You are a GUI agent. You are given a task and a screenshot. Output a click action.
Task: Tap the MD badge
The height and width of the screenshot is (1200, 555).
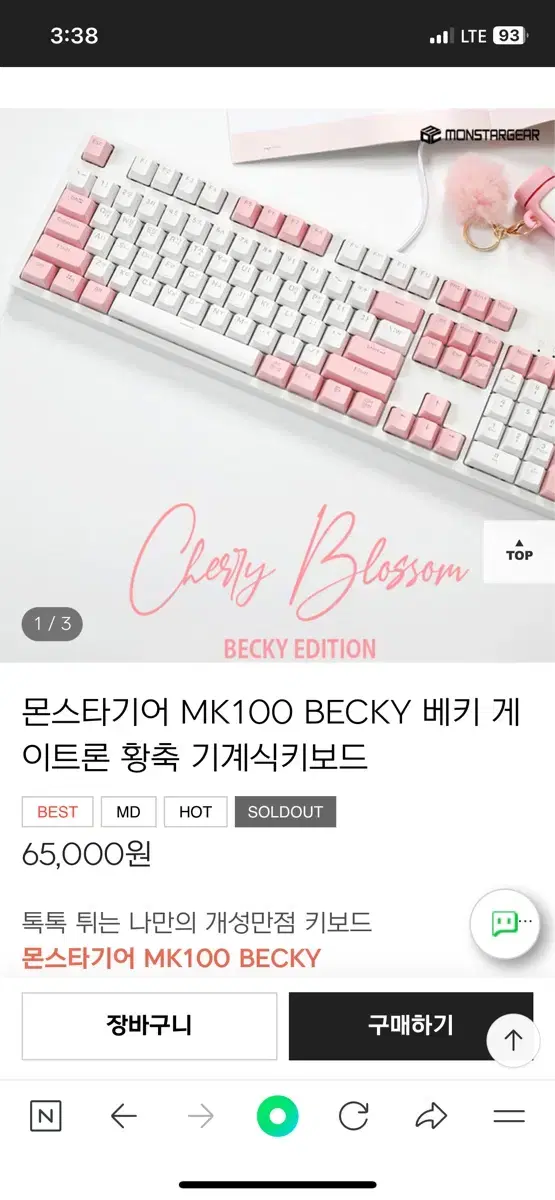tap(128, 812)
